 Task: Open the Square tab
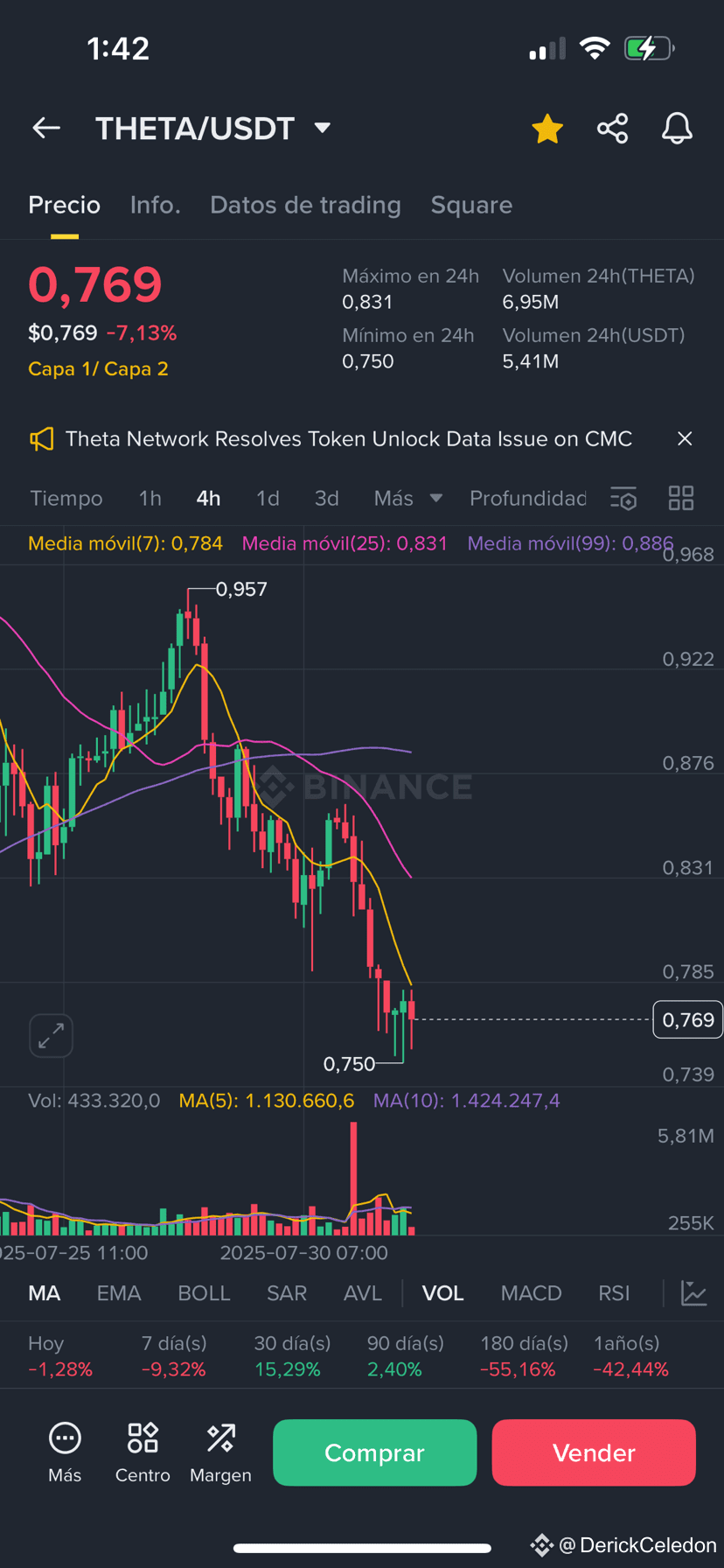pos(471,205)
